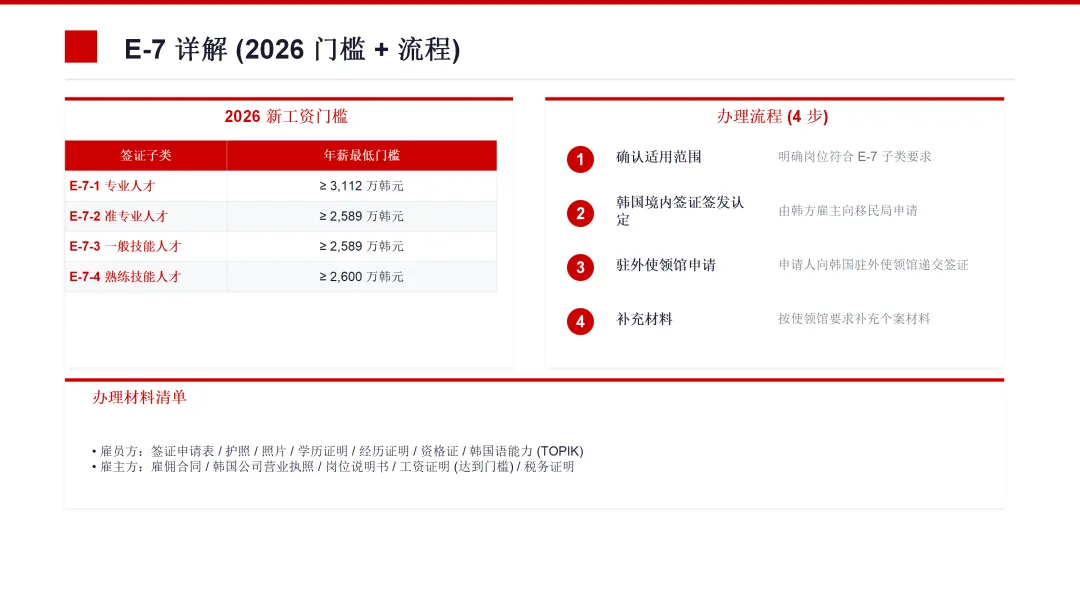
Task: Click the 确认适用范围 step text
Action: 658,157
